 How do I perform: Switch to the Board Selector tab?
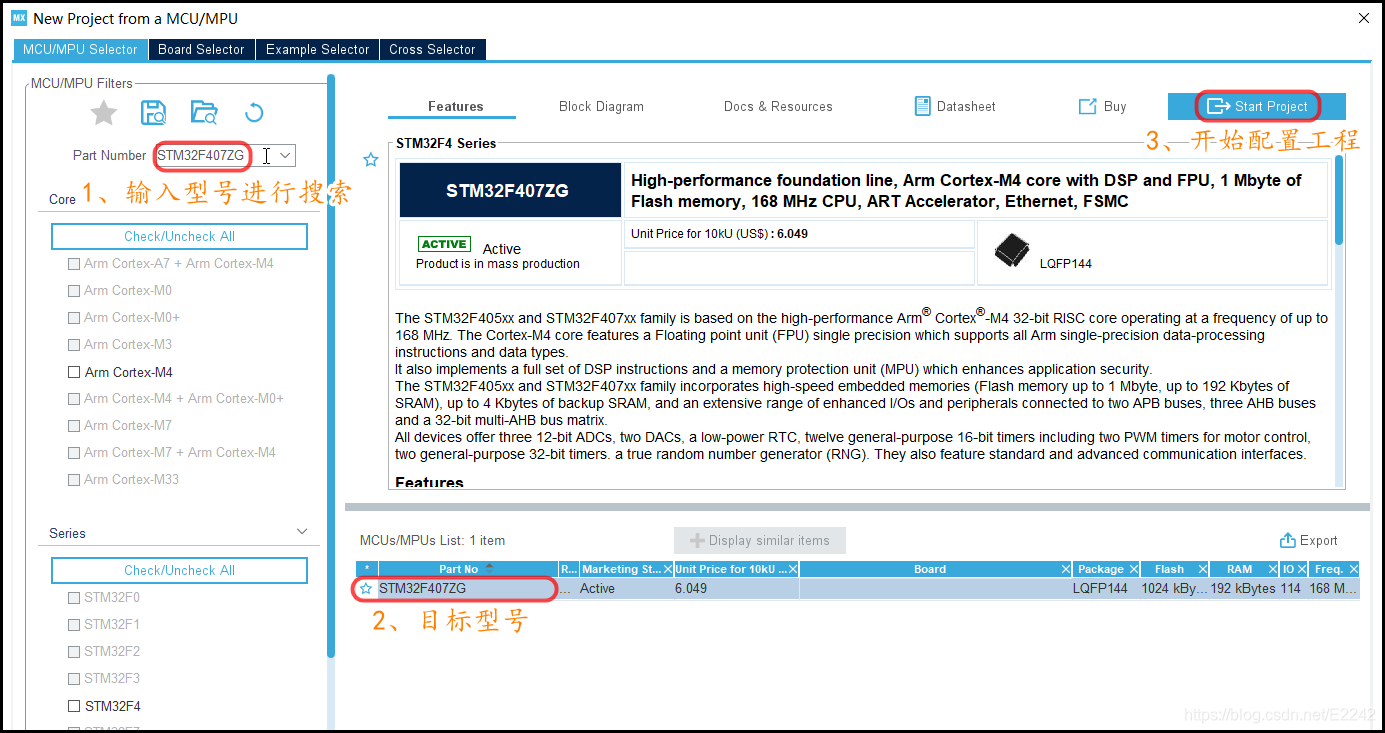click(x=201, y=49)
